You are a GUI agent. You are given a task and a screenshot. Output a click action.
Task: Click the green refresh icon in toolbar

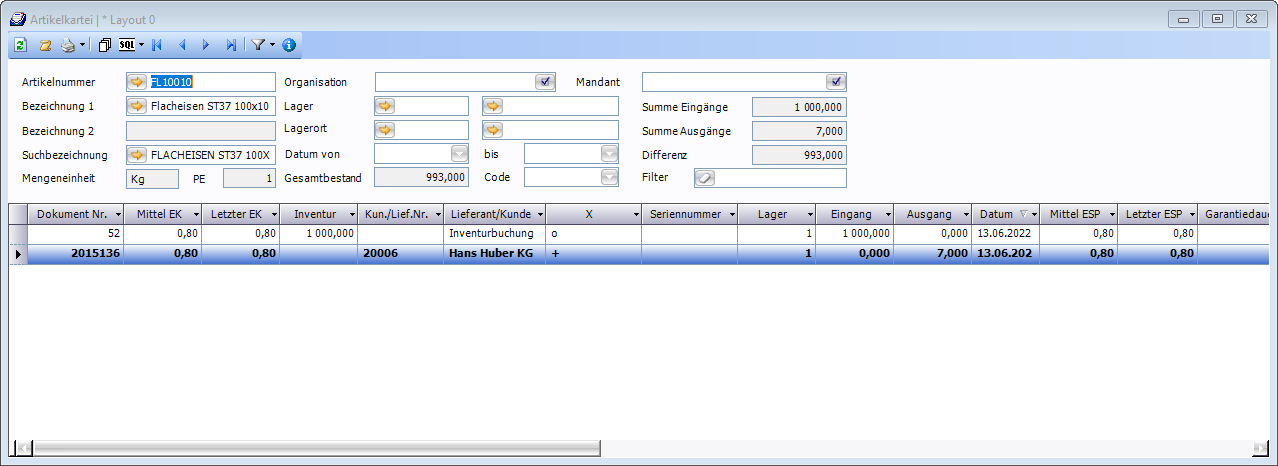20,45
